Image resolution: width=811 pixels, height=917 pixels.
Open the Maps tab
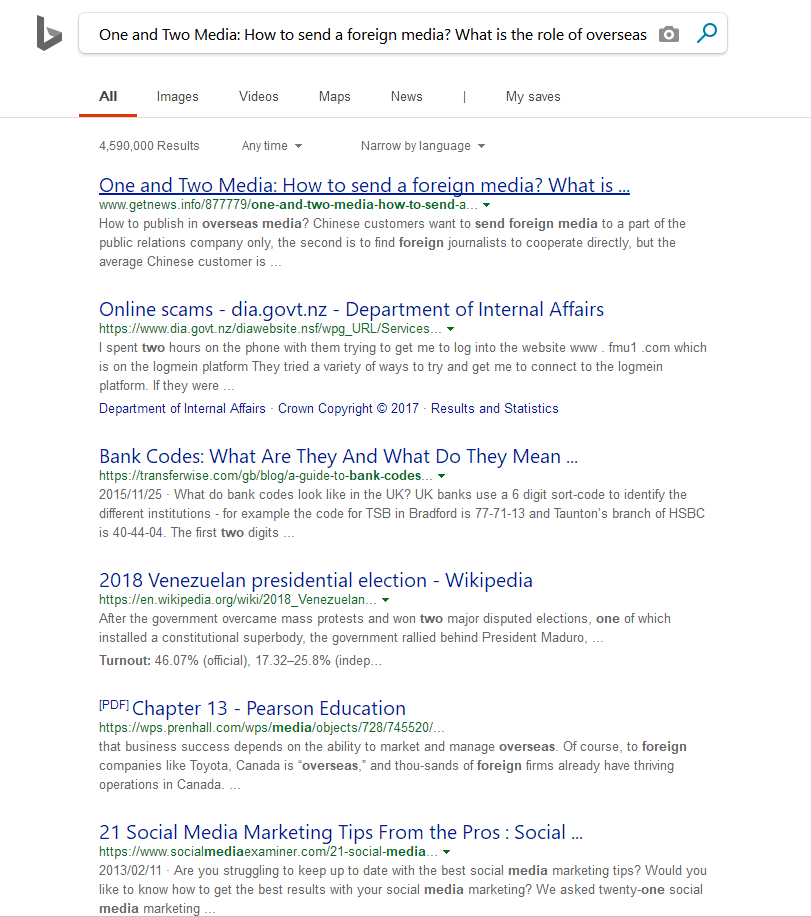(334, 96)
